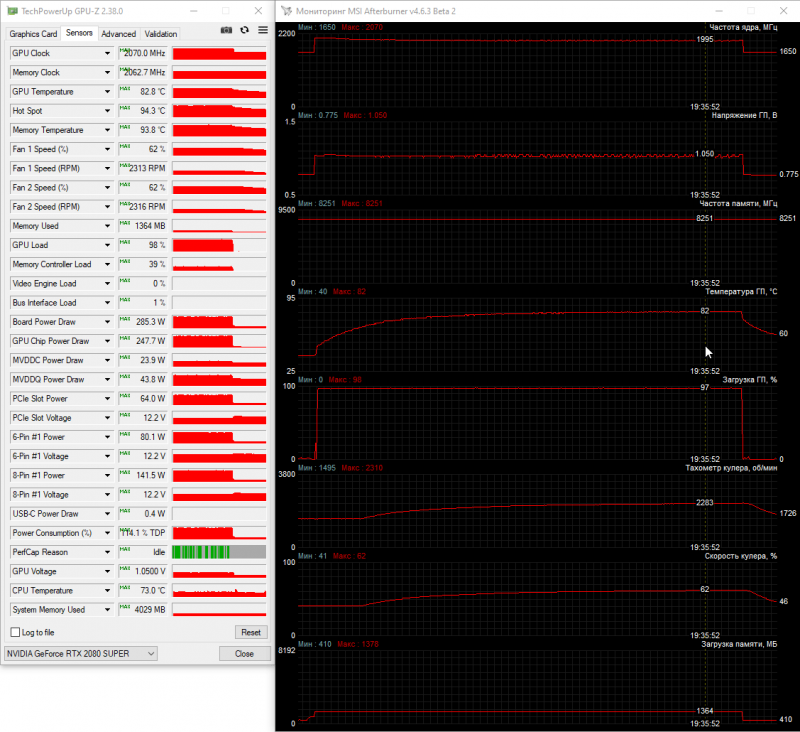The height and width of the screenshot is (732, 800).
Task: Click the Close button in GPU-Z
Action: click(x=244, y=654)
